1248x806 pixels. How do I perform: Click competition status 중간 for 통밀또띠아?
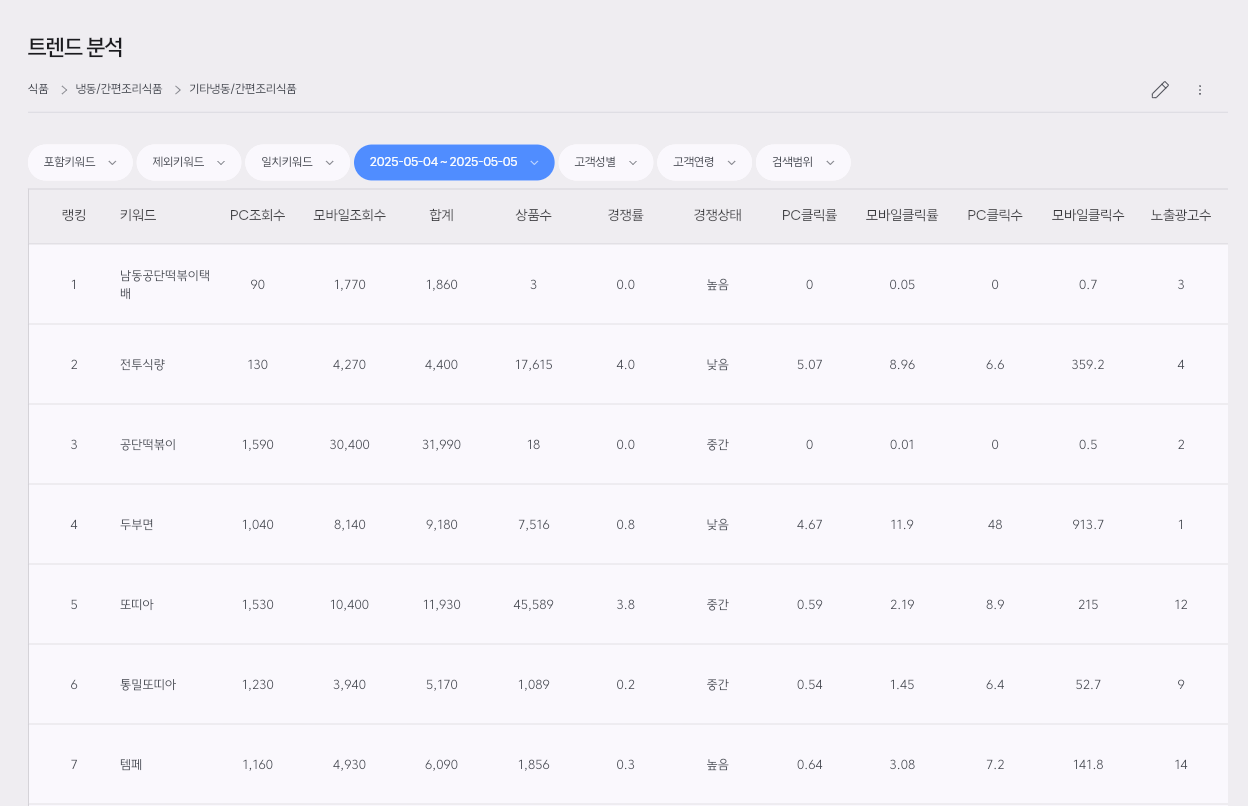point(718,685)
